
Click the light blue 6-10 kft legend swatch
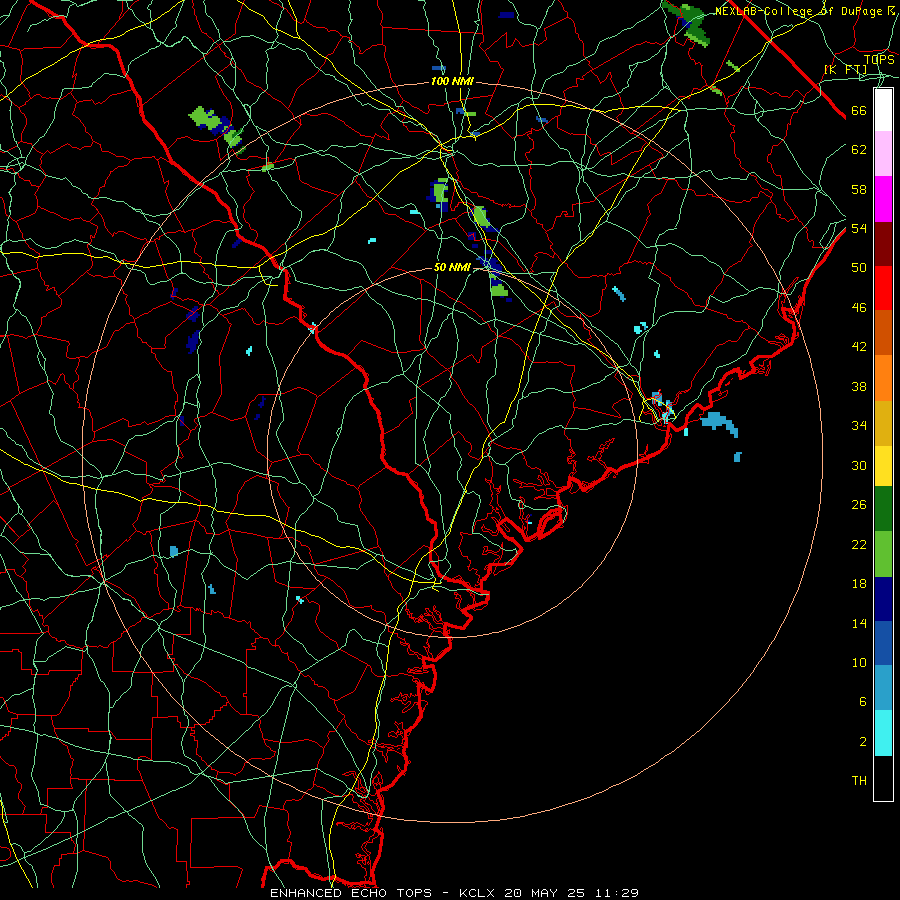pos(883,687)
